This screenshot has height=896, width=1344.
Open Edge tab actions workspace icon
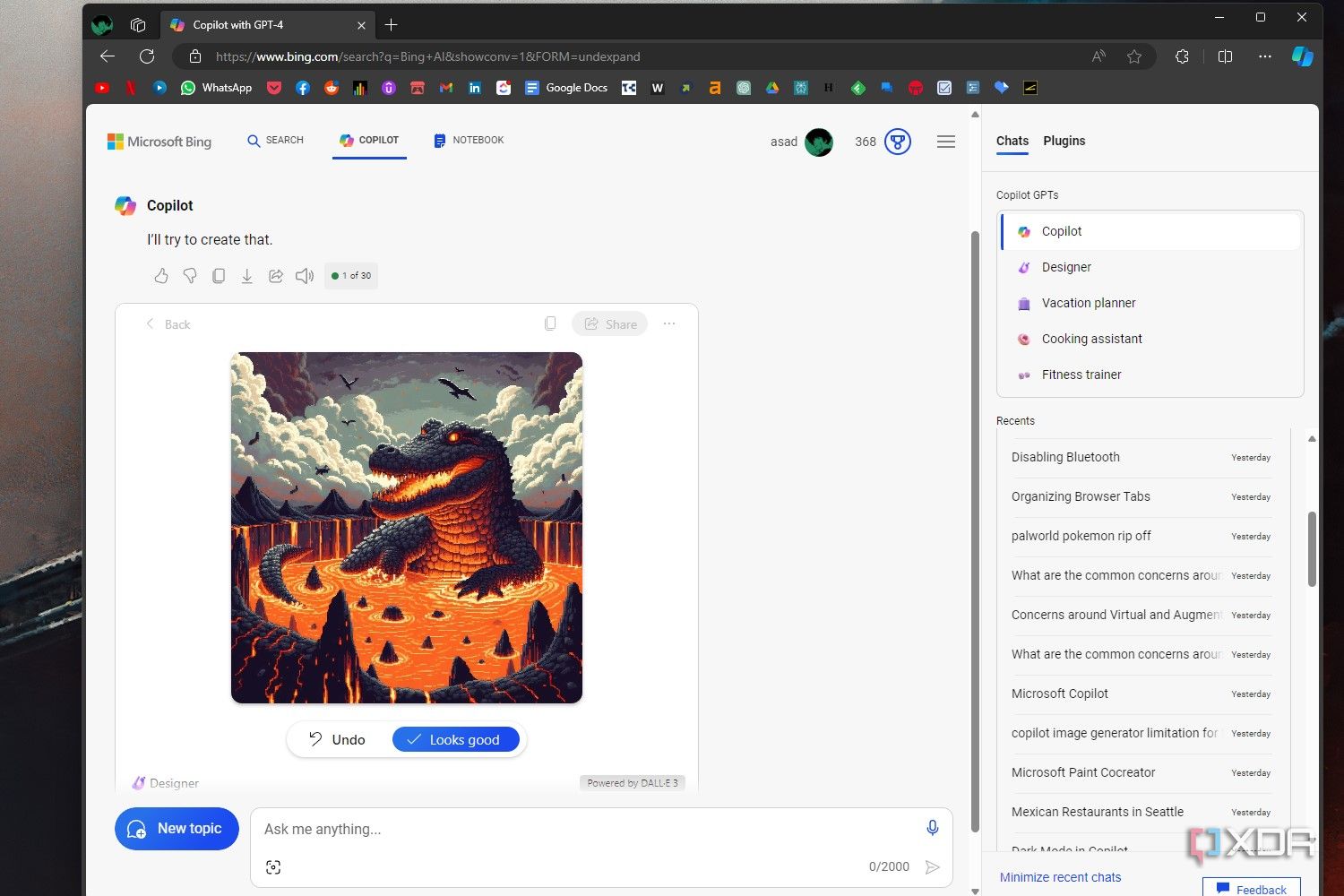click(x=138, y=25)
